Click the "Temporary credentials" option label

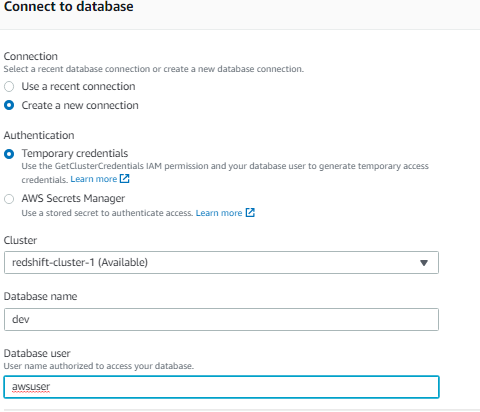75,153
